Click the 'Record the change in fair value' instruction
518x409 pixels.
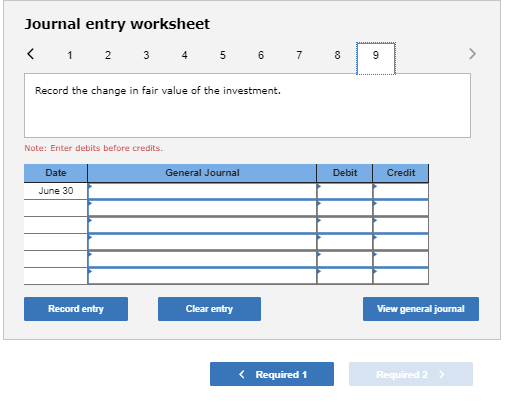[158, 91]
